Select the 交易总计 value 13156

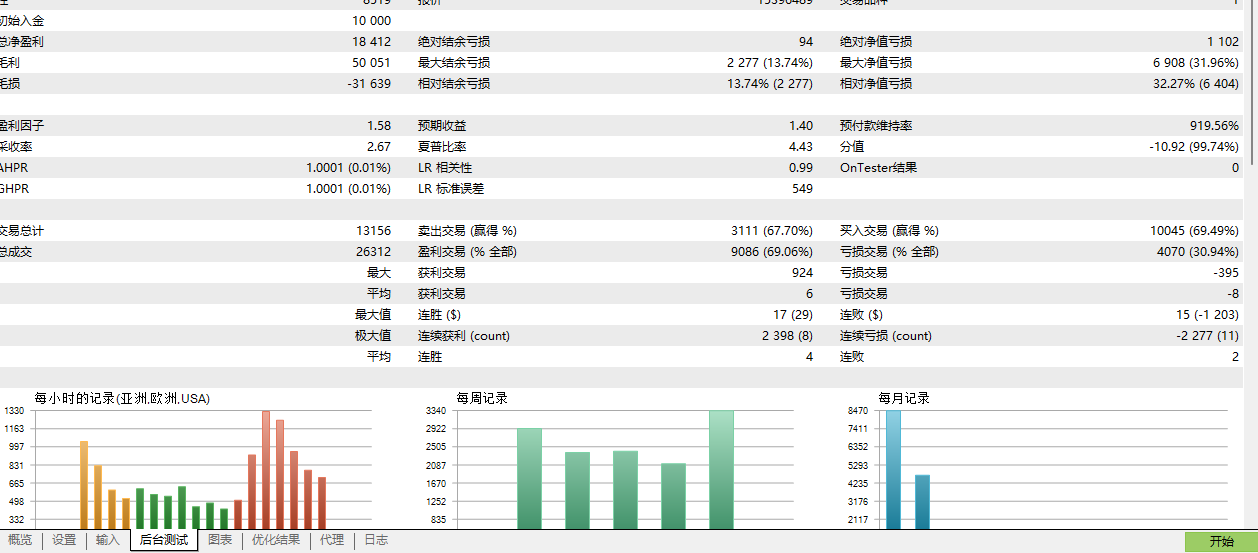pyautogui.click(x=373, y=231)
